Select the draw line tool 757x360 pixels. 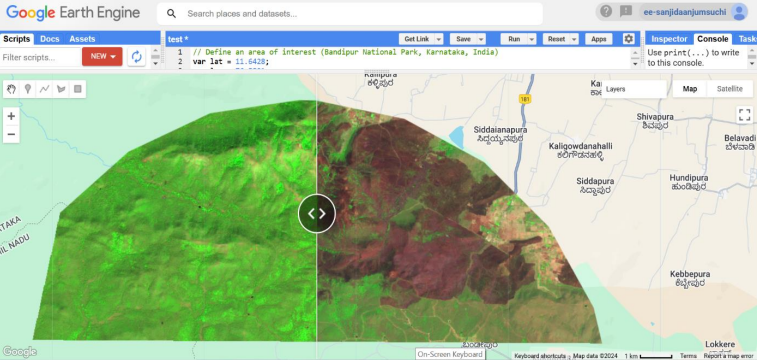click(44, 89)
